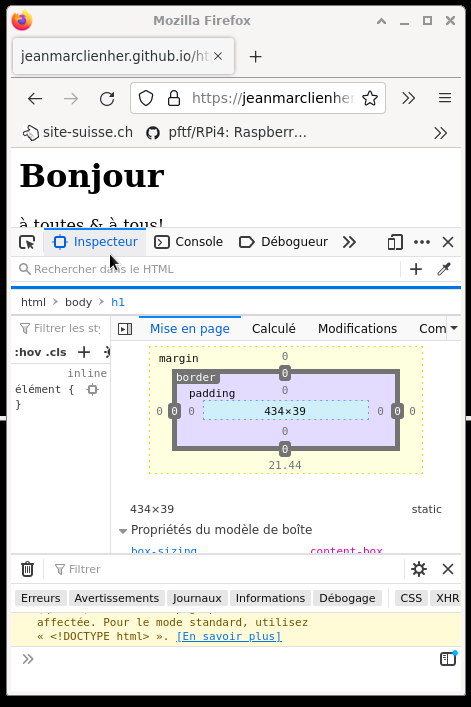Open DevTools options three-dot menu
This screenshot has width=471, height=707.
point(422,242)
